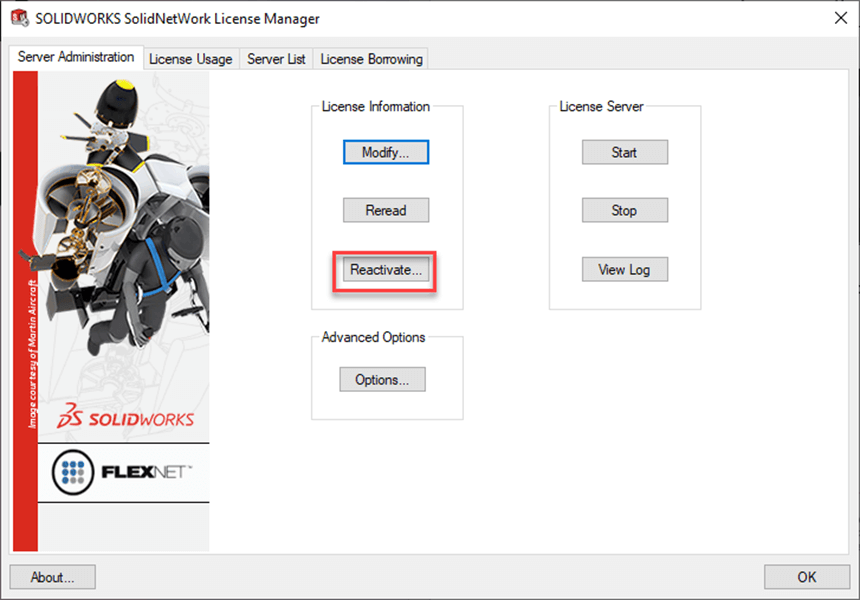Open the About dialog

click(51, 577)
